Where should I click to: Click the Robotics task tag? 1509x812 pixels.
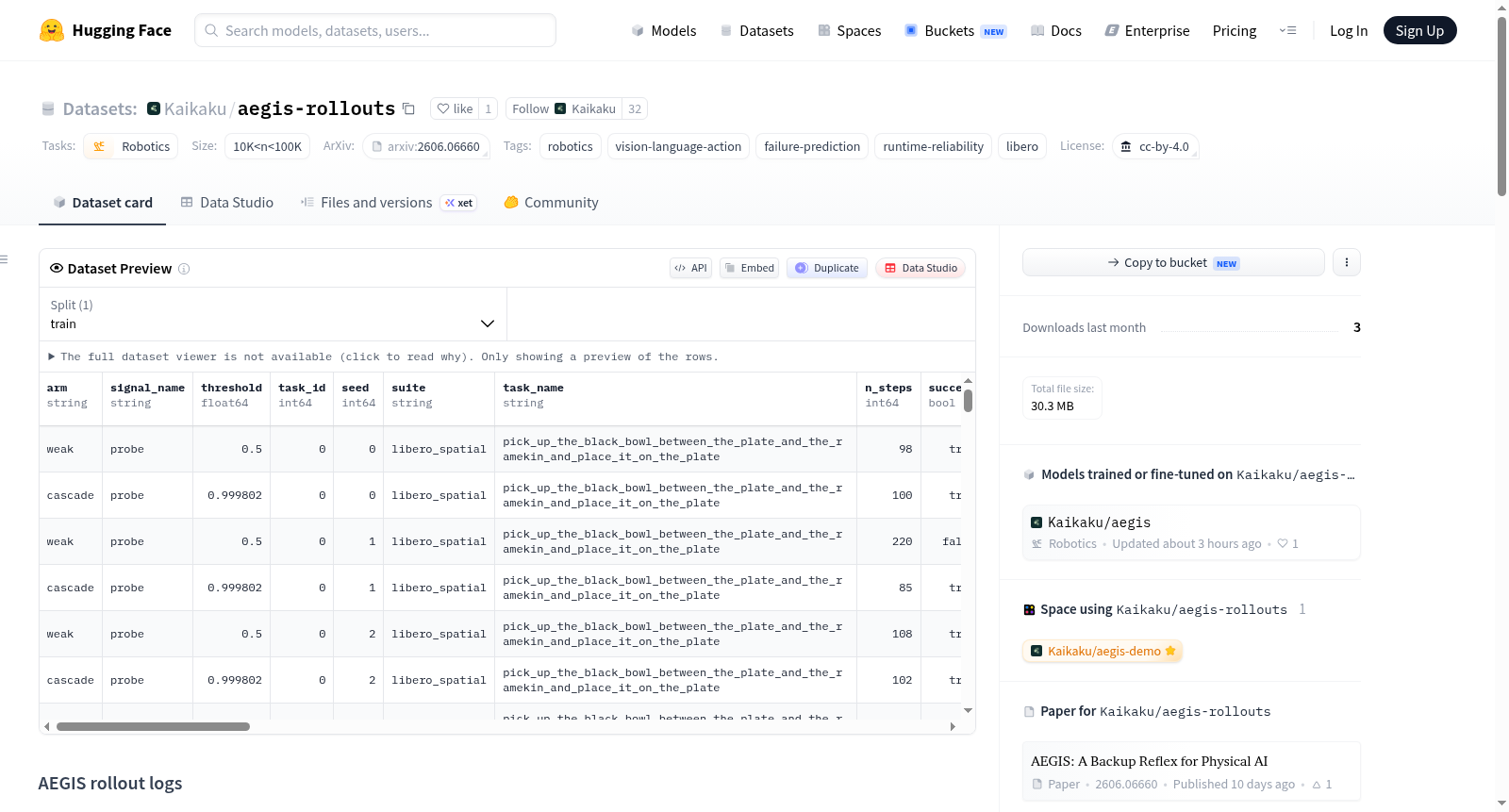pos(131,146)
